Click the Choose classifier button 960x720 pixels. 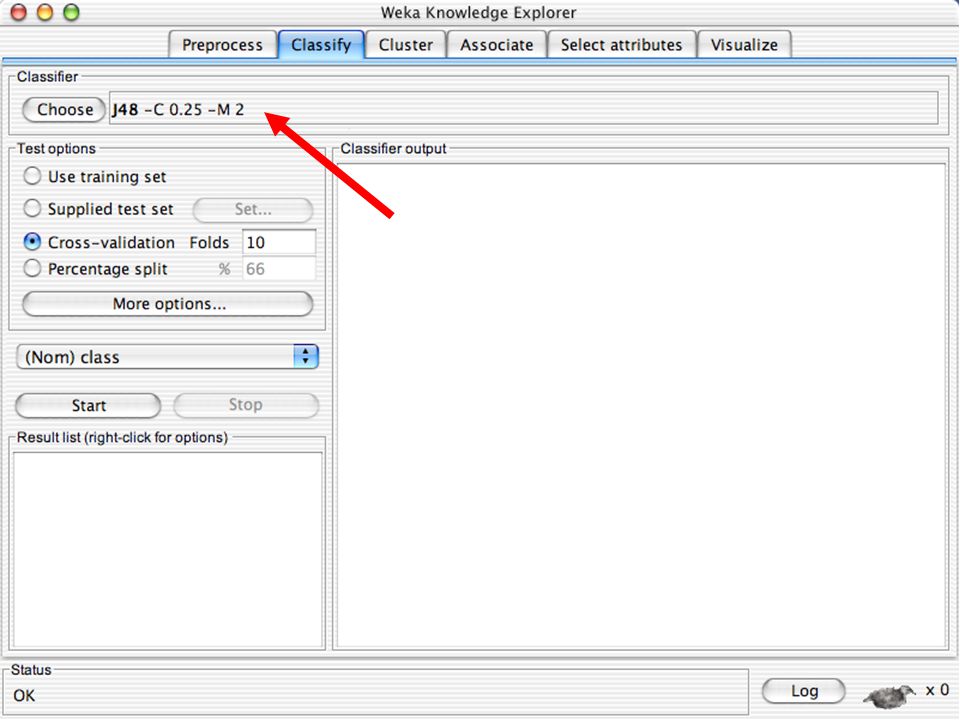click(x=64, y=110)
